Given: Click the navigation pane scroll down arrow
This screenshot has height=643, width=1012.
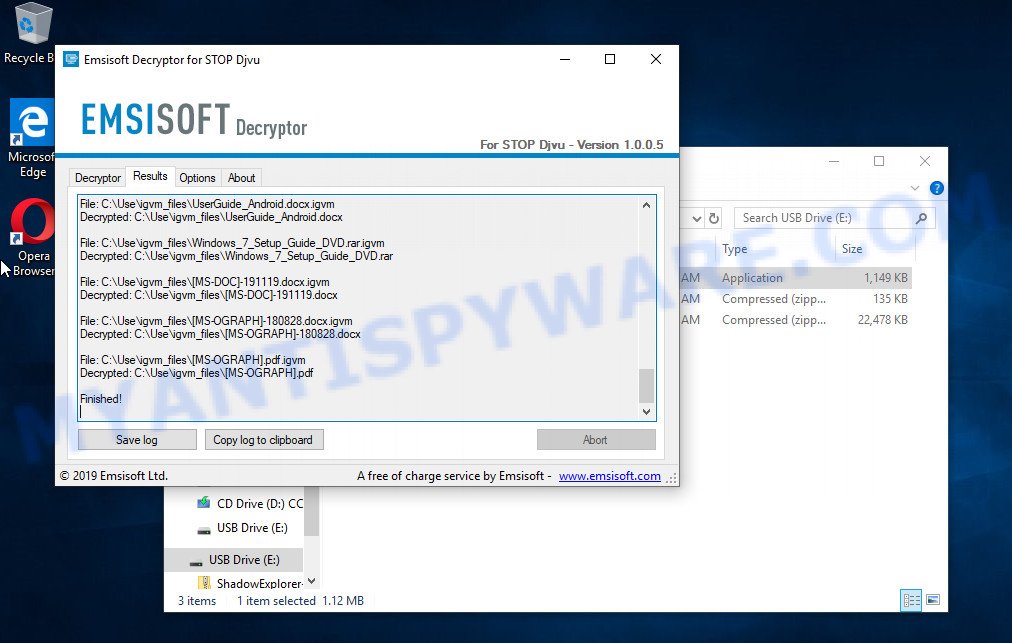Looking at the screenshot, I should (312, 581).
